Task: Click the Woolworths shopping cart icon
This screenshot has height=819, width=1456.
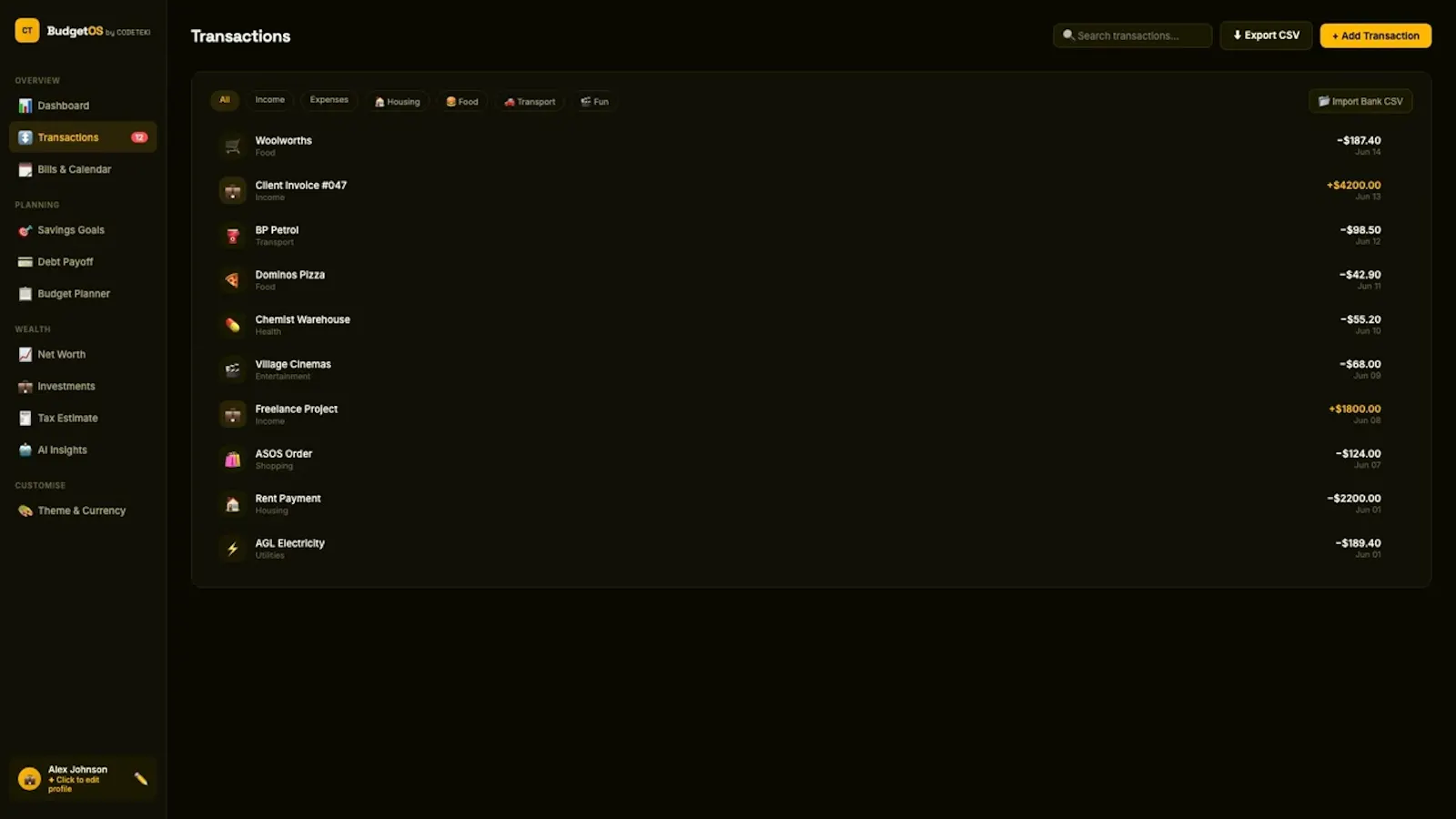Action: point(233,146)
